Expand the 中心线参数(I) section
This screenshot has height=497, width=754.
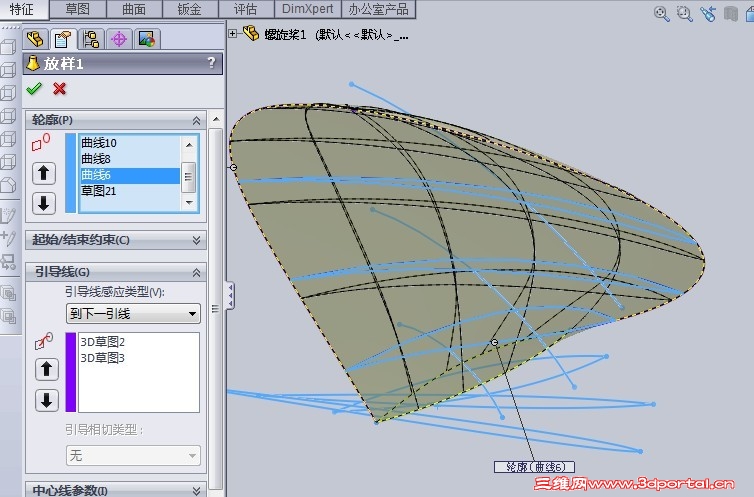[196, 490]
